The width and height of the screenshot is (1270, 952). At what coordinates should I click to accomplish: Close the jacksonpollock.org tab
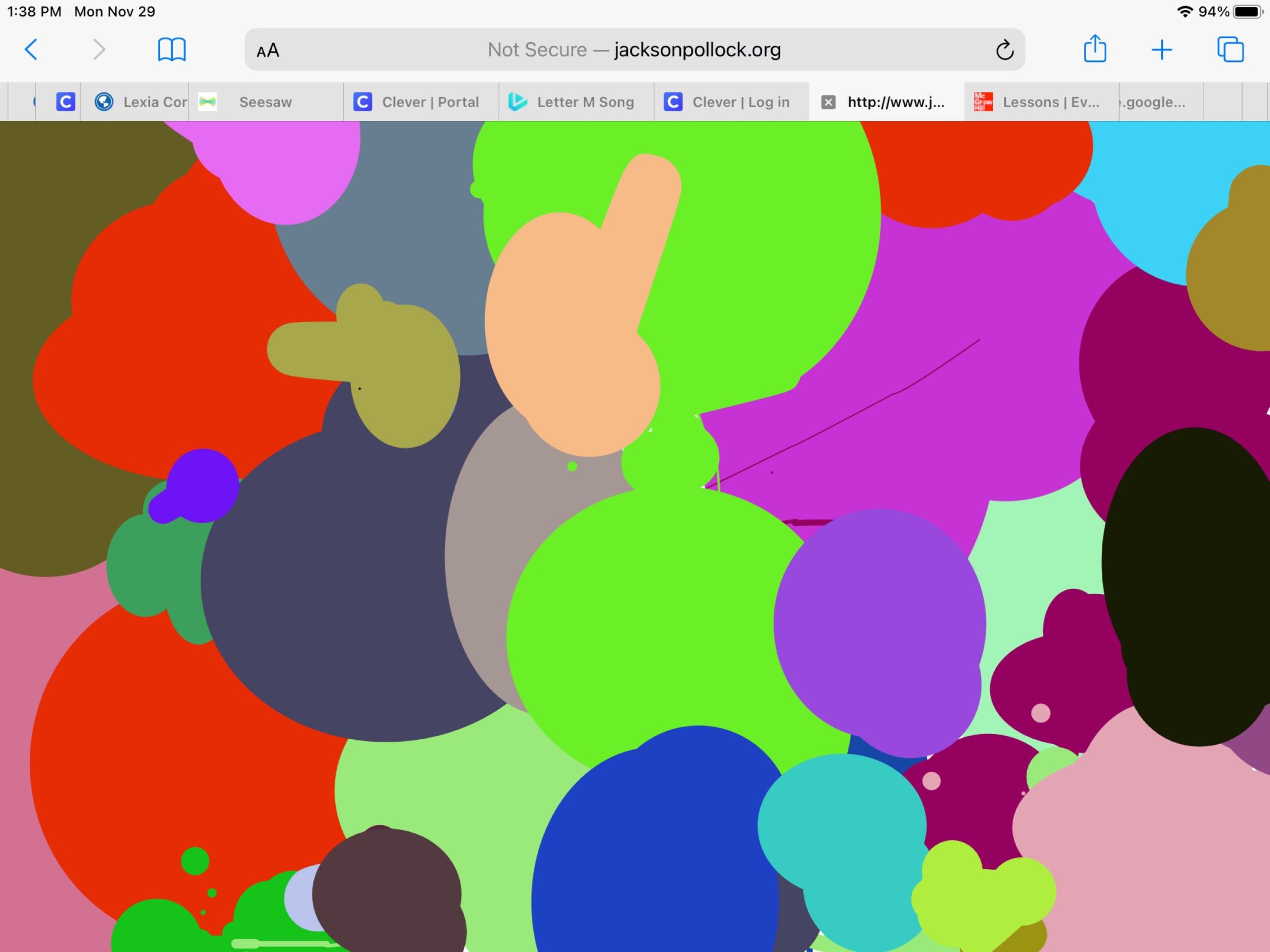coord(828,102)
